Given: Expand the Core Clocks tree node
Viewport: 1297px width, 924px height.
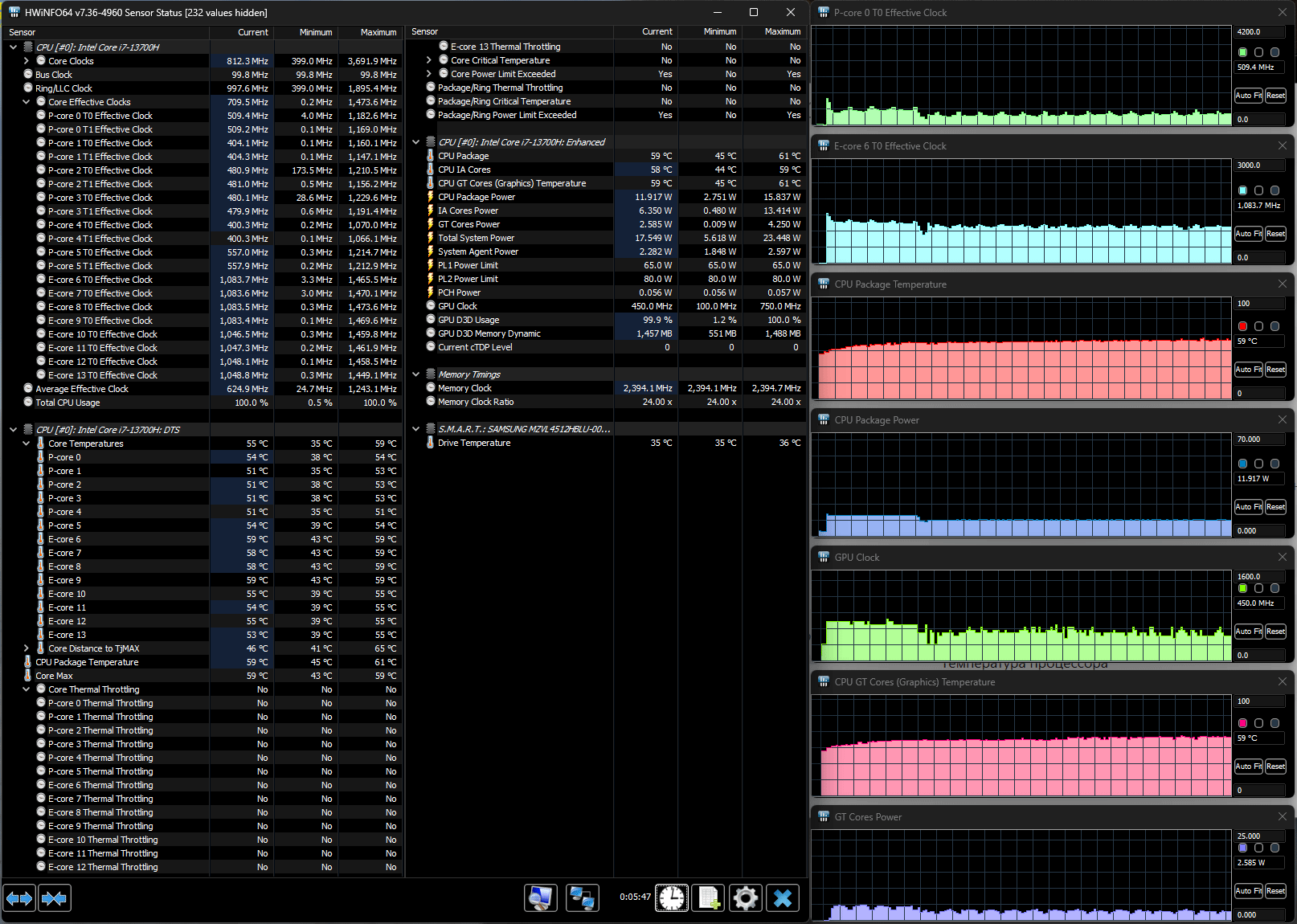Looking at the screenshot, I should click(27, 61).
